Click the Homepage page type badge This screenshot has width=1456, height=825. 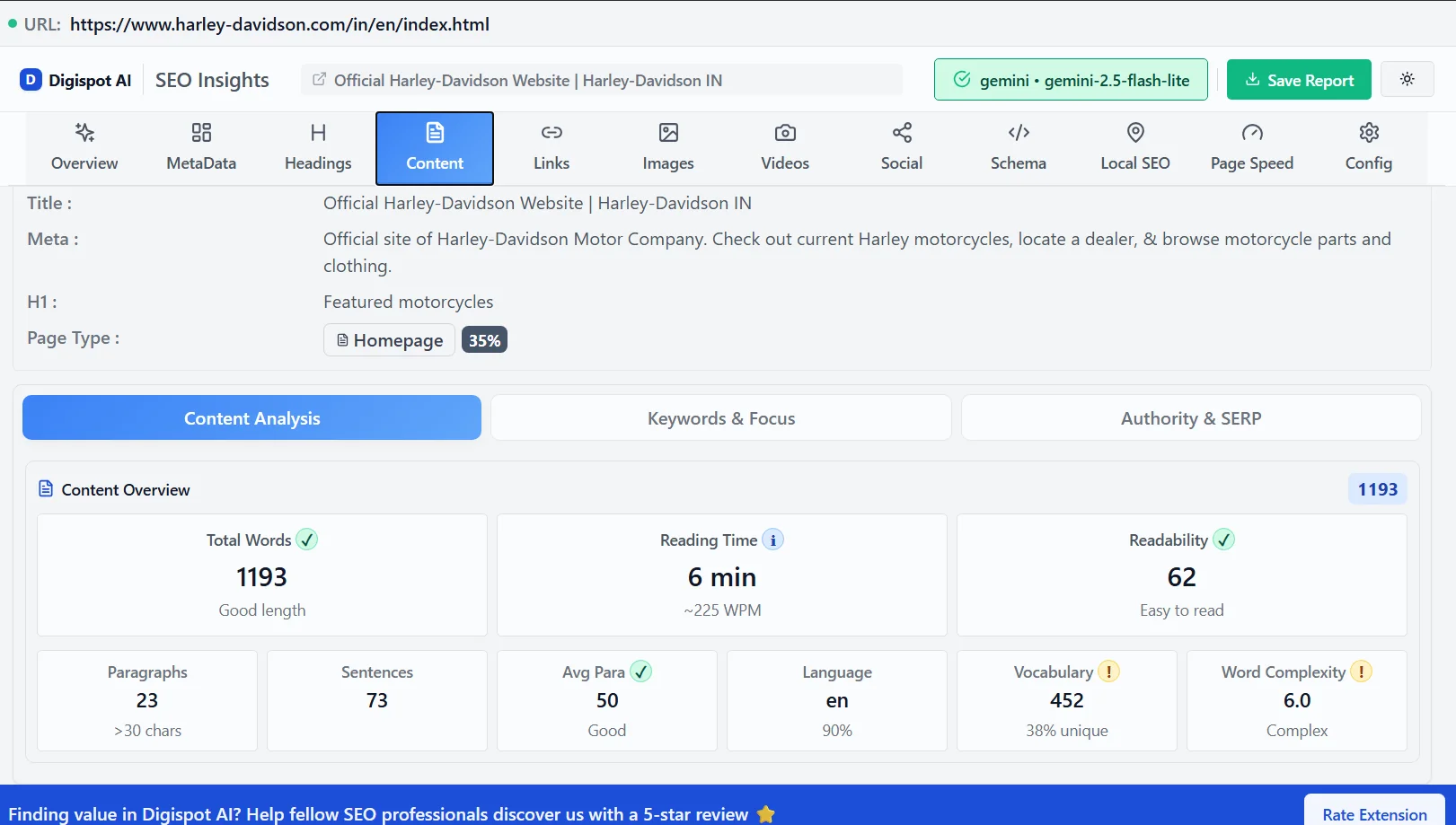tap(389, 340)
